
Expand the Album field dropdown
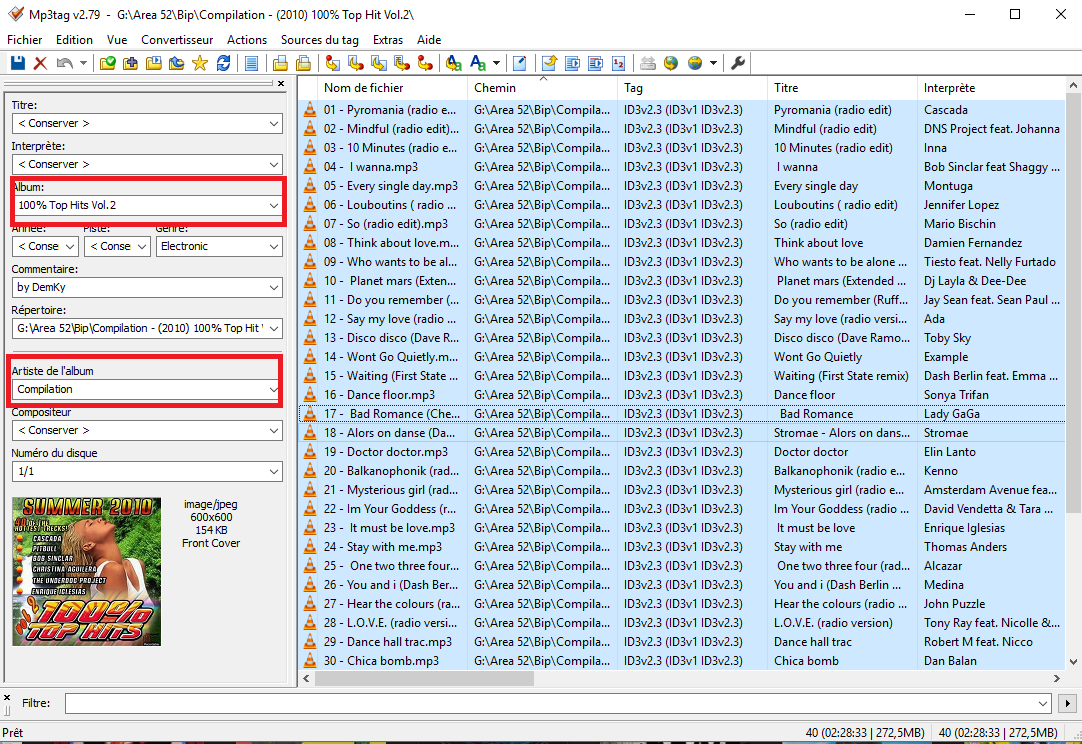[274, 205]
